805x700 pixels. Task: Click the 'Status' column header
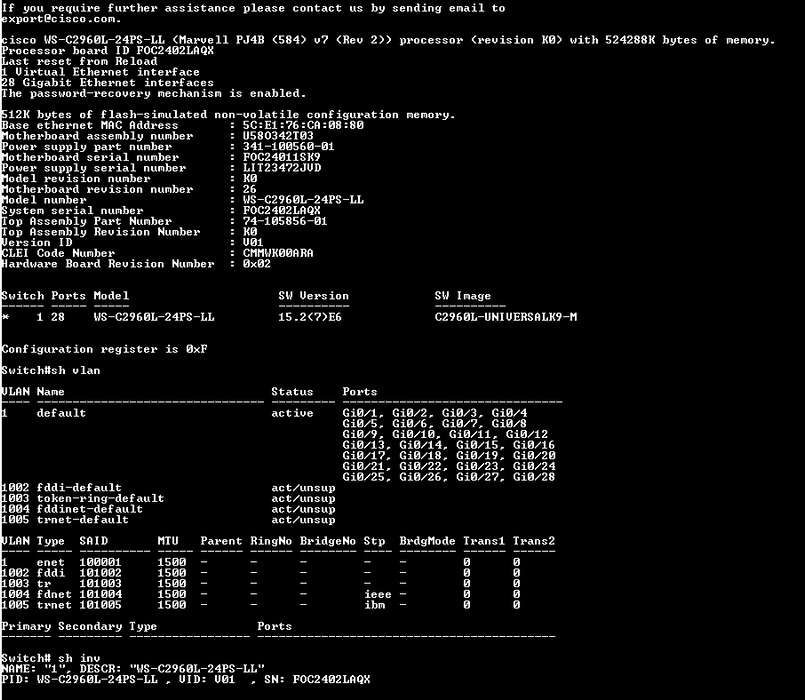(x=292, y=392)
